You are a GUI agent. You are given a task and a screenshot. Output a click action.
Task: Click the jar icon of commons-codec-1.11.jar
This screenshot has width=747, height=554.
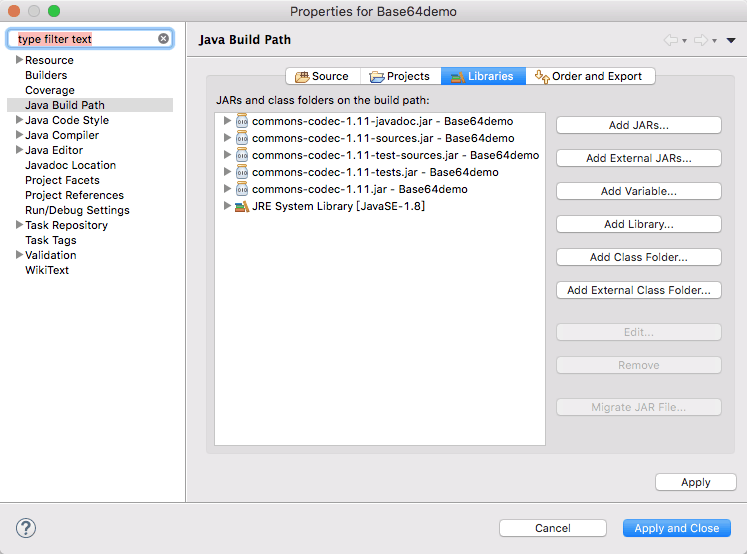pyautogui.click(x=242, y=189)
